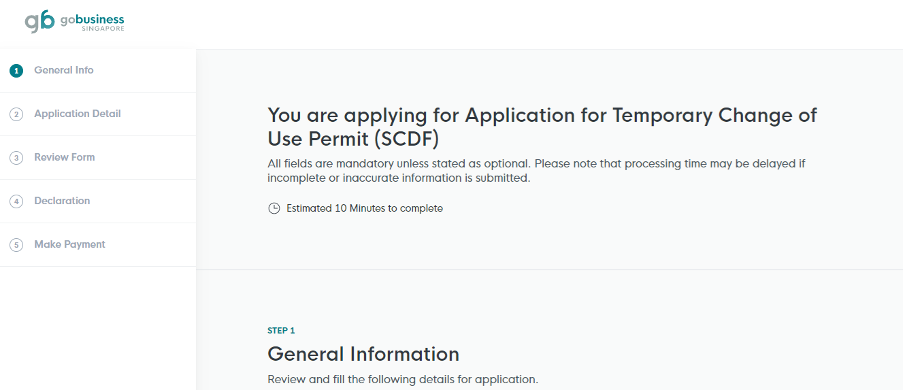Click the gobusiness wordmark in header
Image resolution: width=904 pixels, height=390 pixels.
click(x=92, y=20)
